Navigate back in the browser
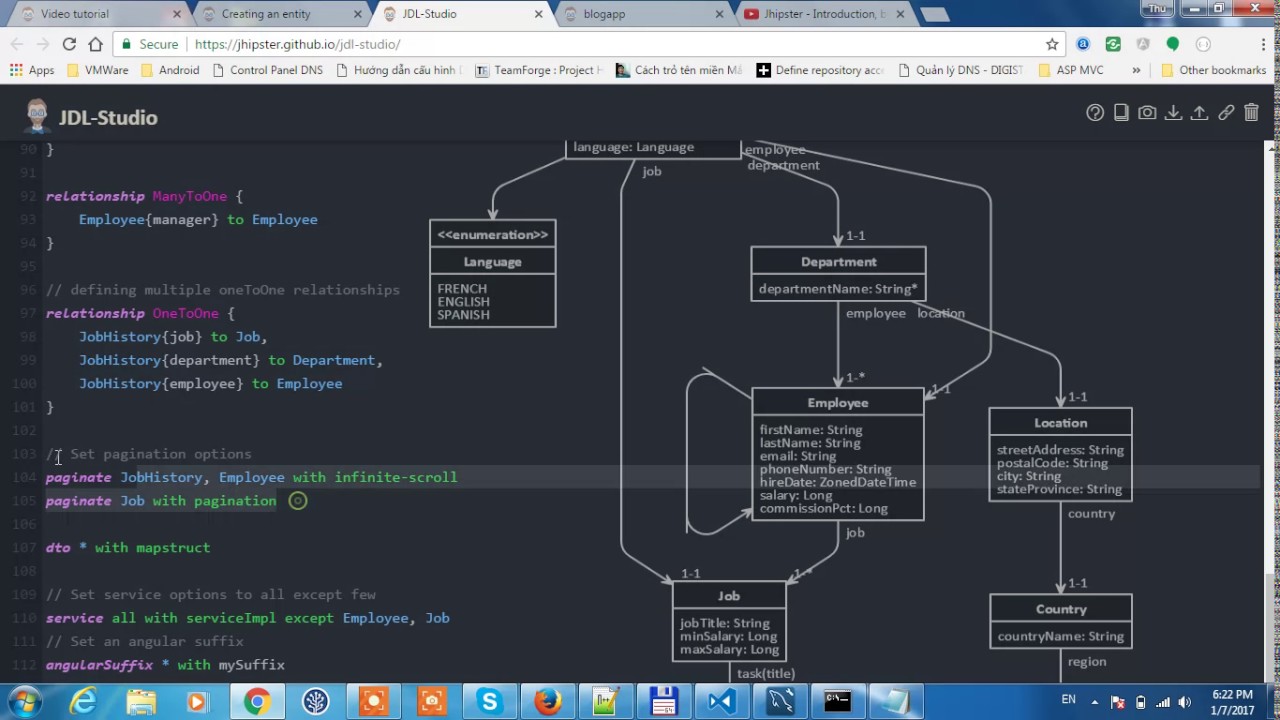Image resolution: width=1280 pixels, height=720 pixels. point(16,44)
